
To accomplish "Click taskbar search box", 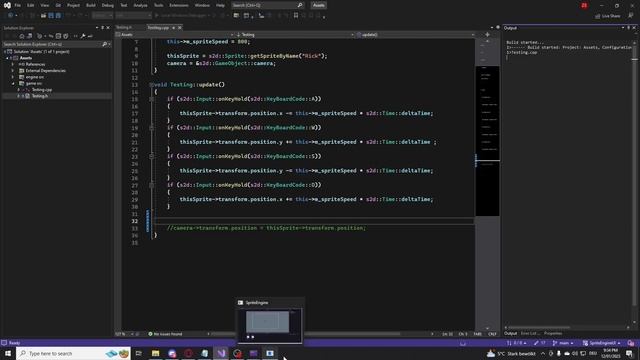I will (x=73, y=353).
